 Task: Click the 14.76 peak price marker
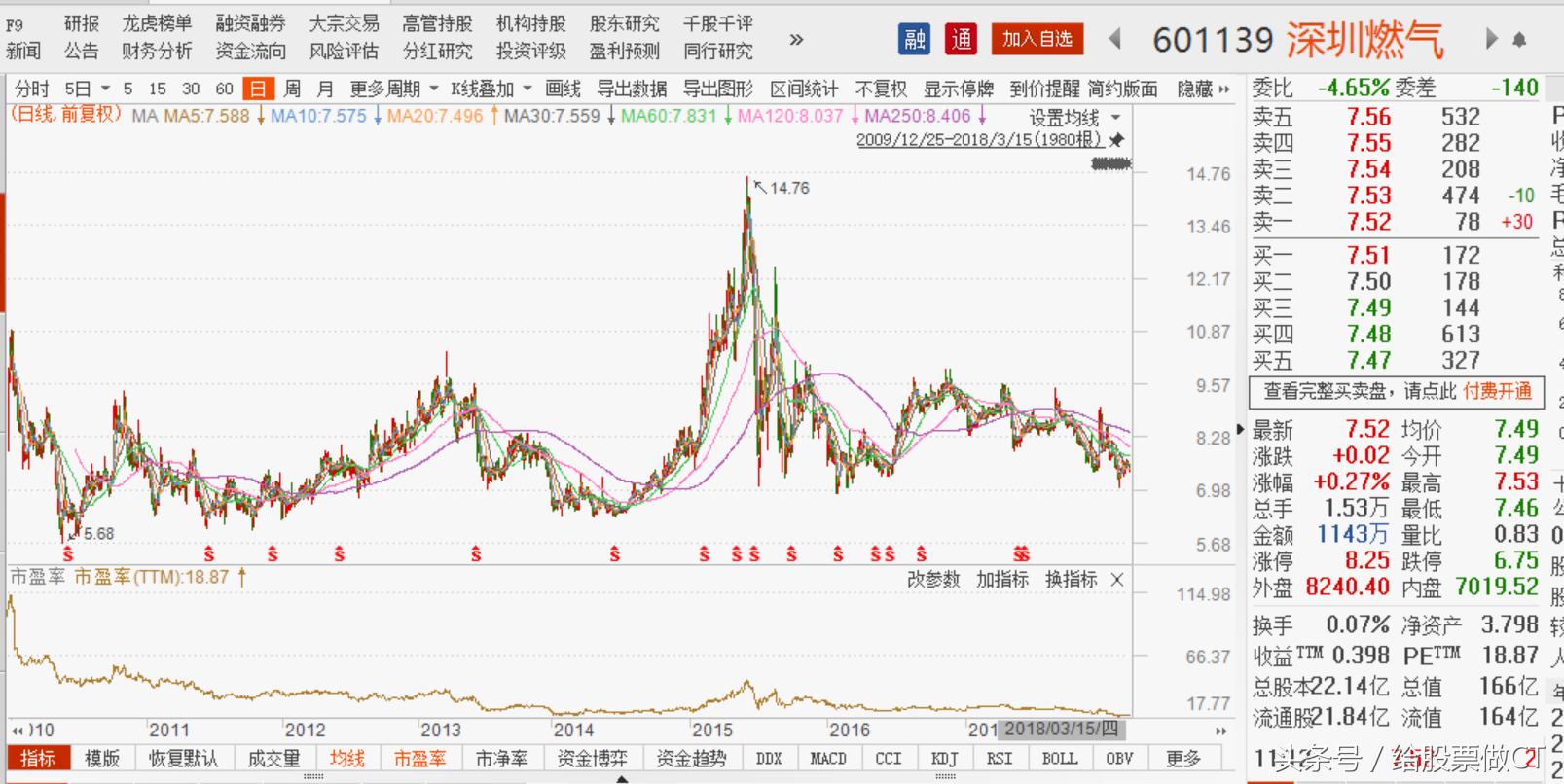(788, 188)
